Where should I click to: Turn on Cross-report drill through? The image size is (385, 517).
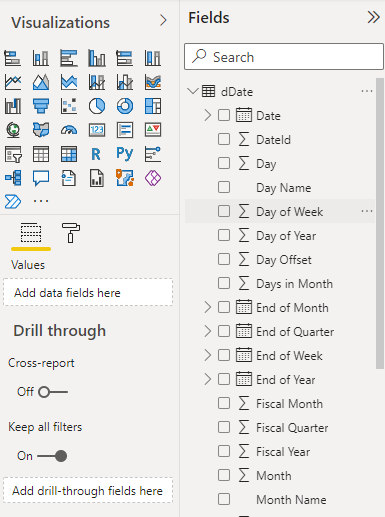[x=53, y=392]
